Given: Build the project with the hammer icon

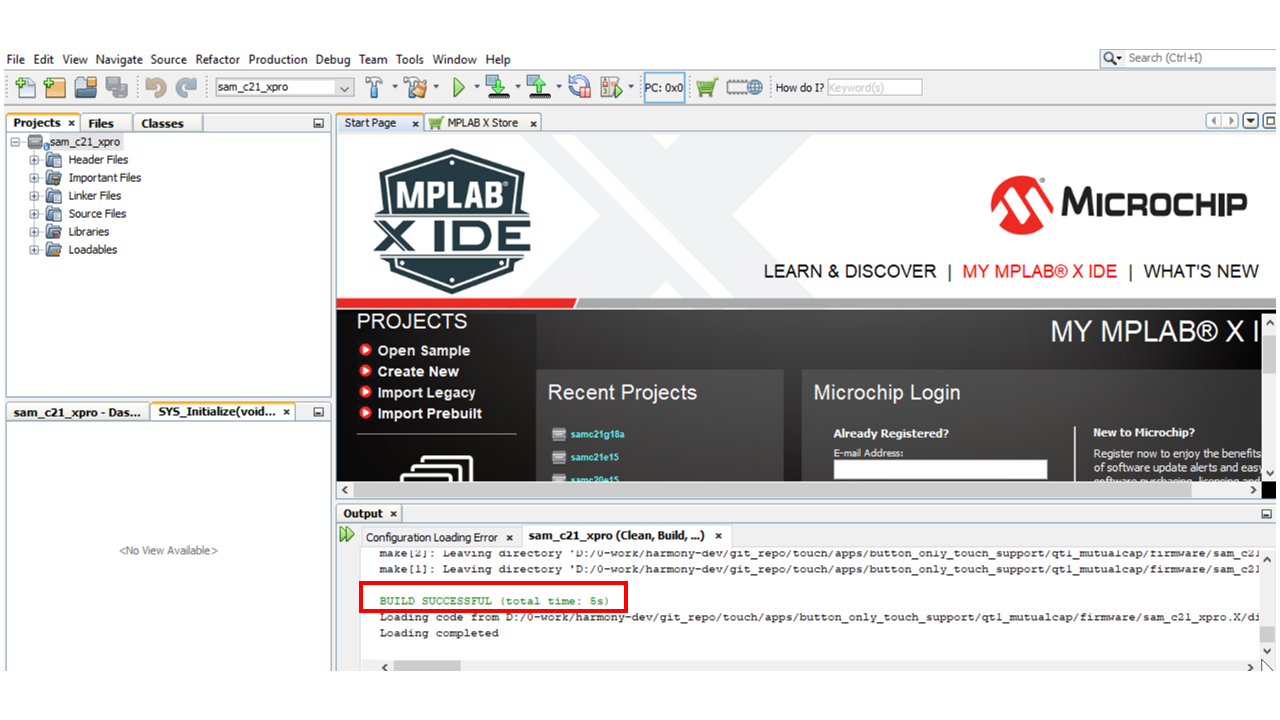Looking at the screenshot, I should (375, 88).
